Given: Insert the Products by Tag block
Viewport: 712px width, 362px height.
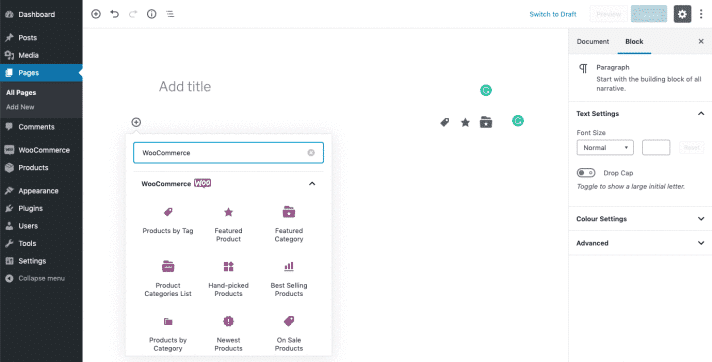Looking at the screenshot, I should 168,220.
